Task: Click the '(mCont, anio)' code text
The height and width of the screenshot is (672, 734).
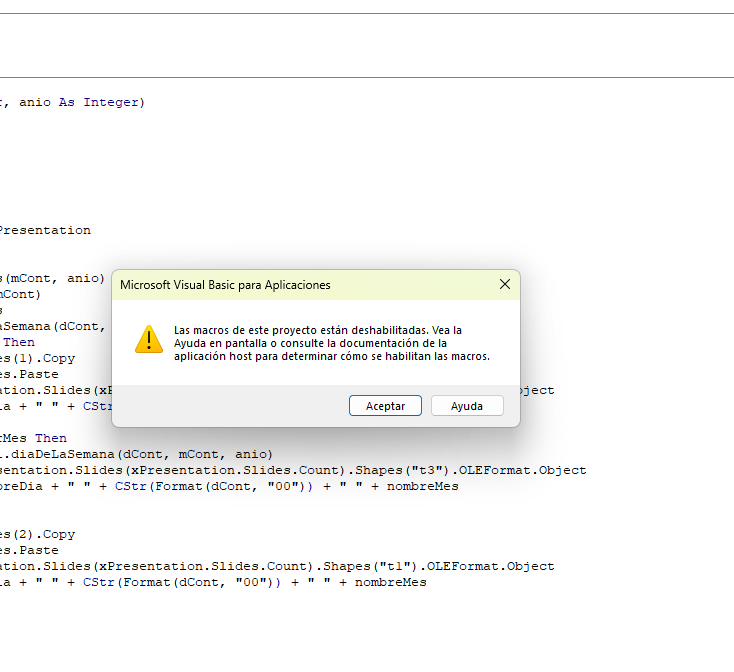Action: tap(52, 278)
